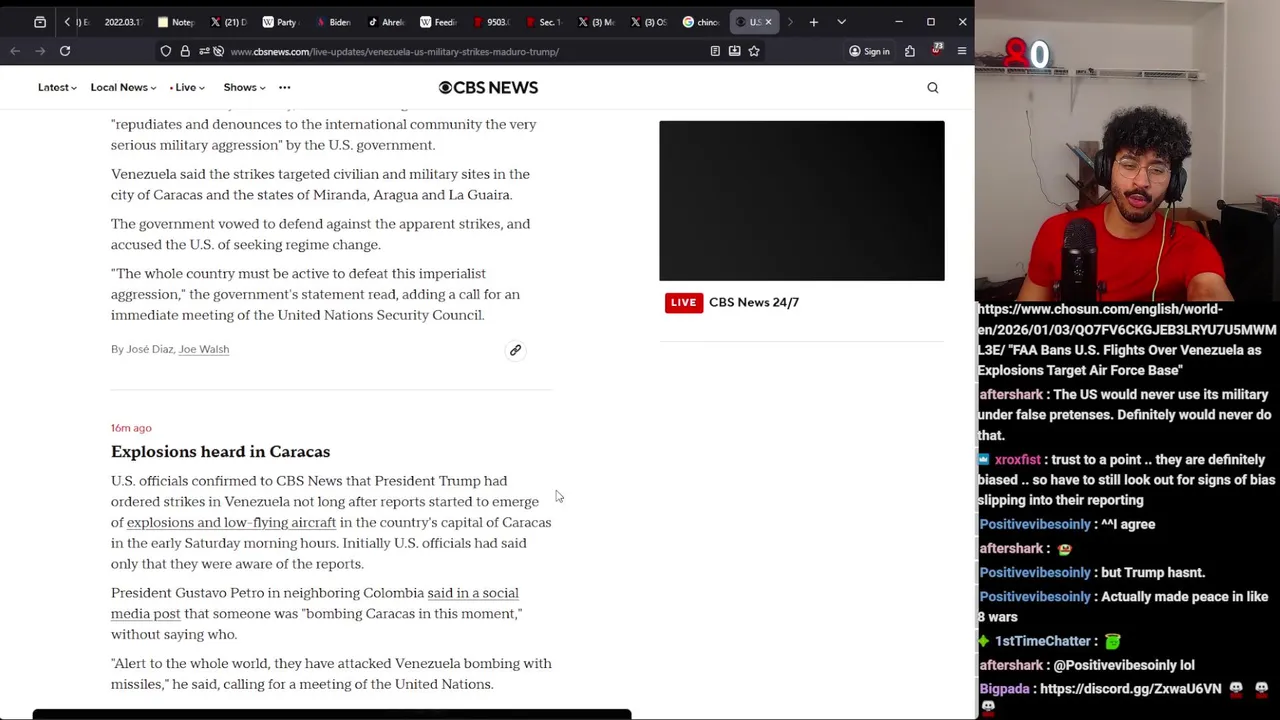Viewport: 1280px width, 720px height.
Task: Open tracking protection shield icon
Action: tap(166, 51)
